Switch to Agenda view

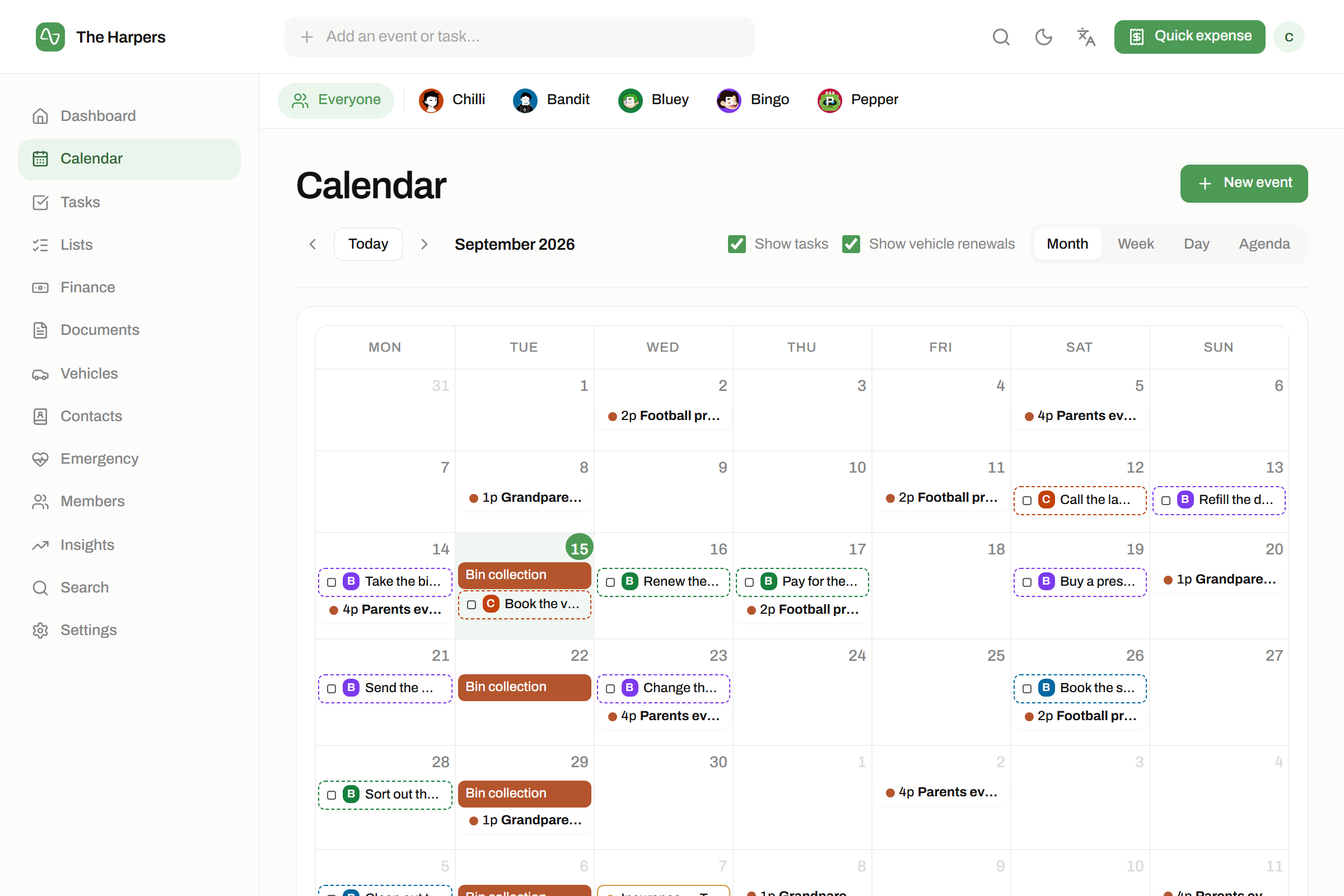[x=1264, y=244]
